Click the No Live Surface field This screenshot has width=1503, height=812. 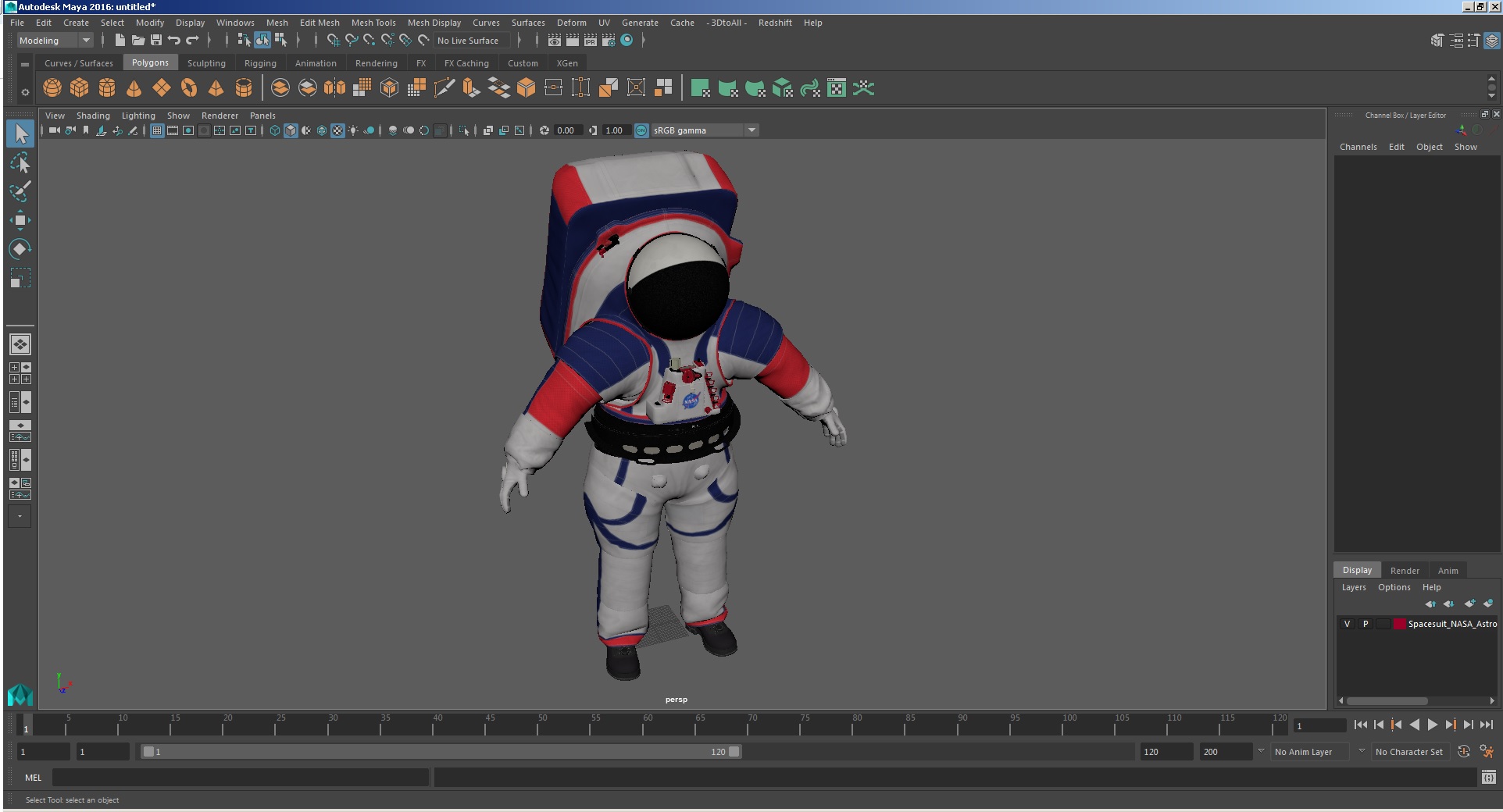click(472, 41)
